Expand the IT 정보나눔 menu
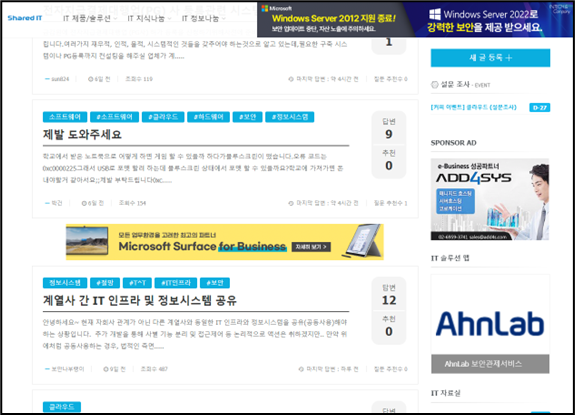Viewport: 575px width, 415px height. pyautogui.click(x=204, y=18)
